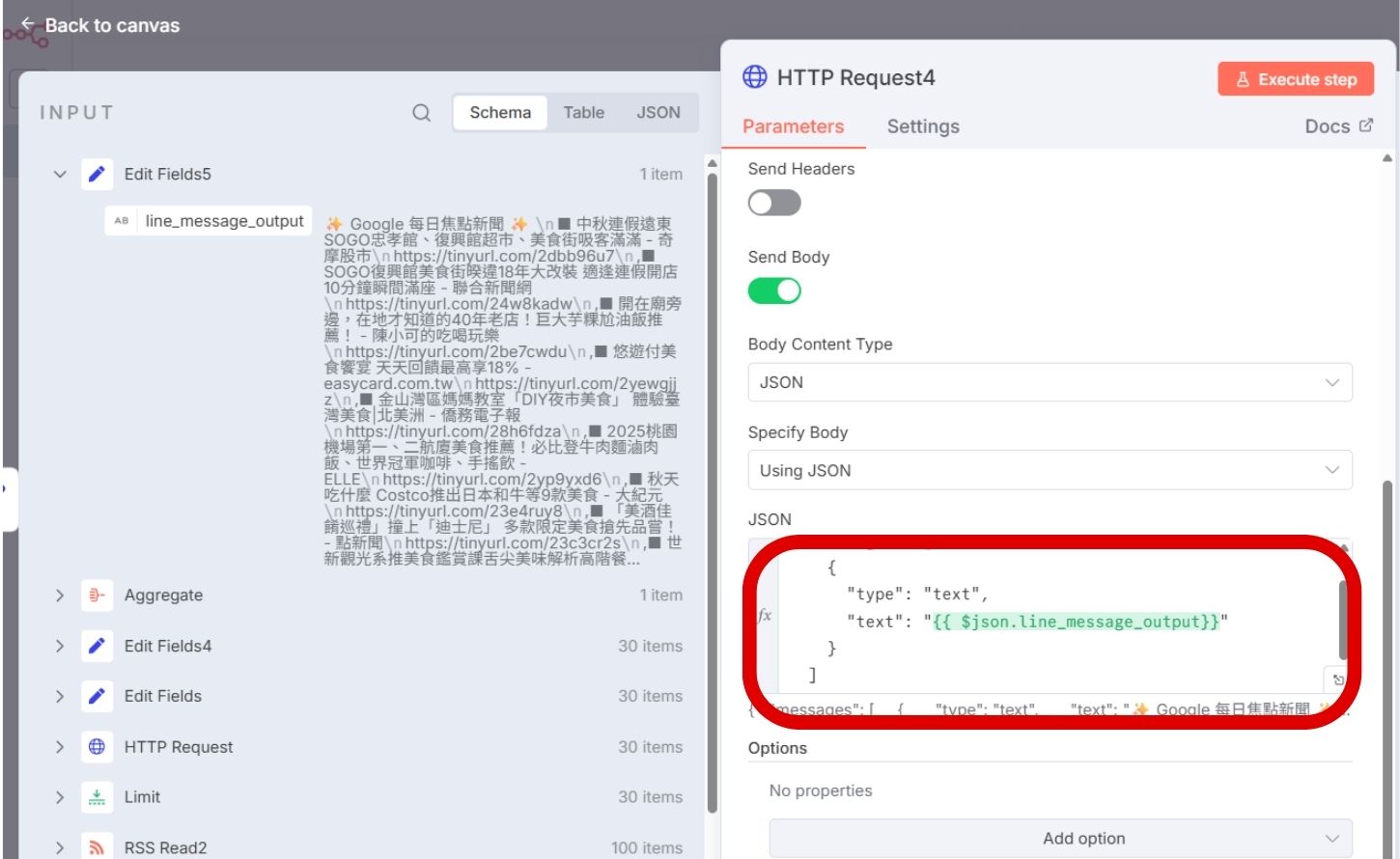
Task: Click the fx expression icon beside JSON editor
Action: (765, 615)
